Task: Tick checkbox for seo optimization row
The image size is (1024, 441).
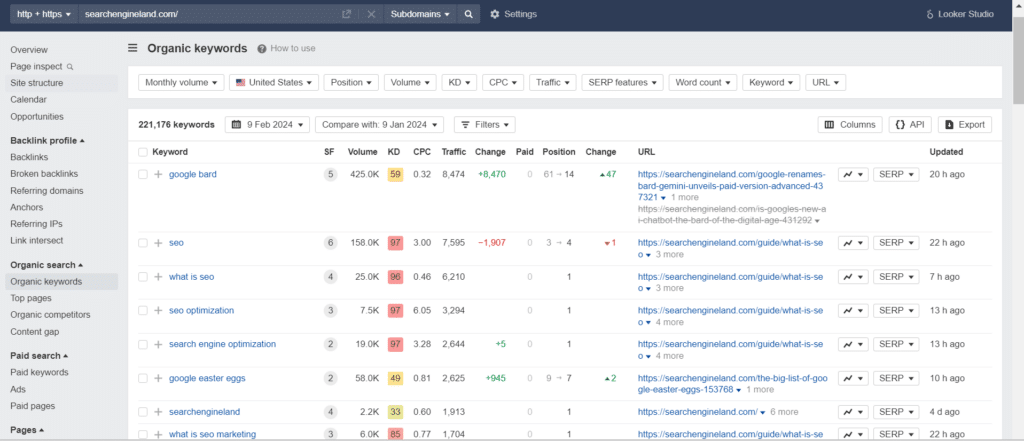Action: click(143, 310)
